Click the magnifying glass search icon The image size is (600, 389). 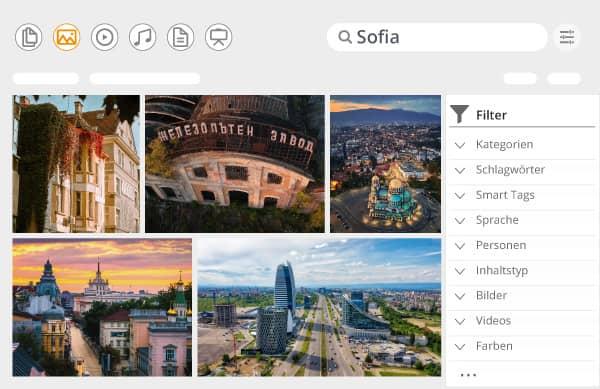[x=345, y=37]
